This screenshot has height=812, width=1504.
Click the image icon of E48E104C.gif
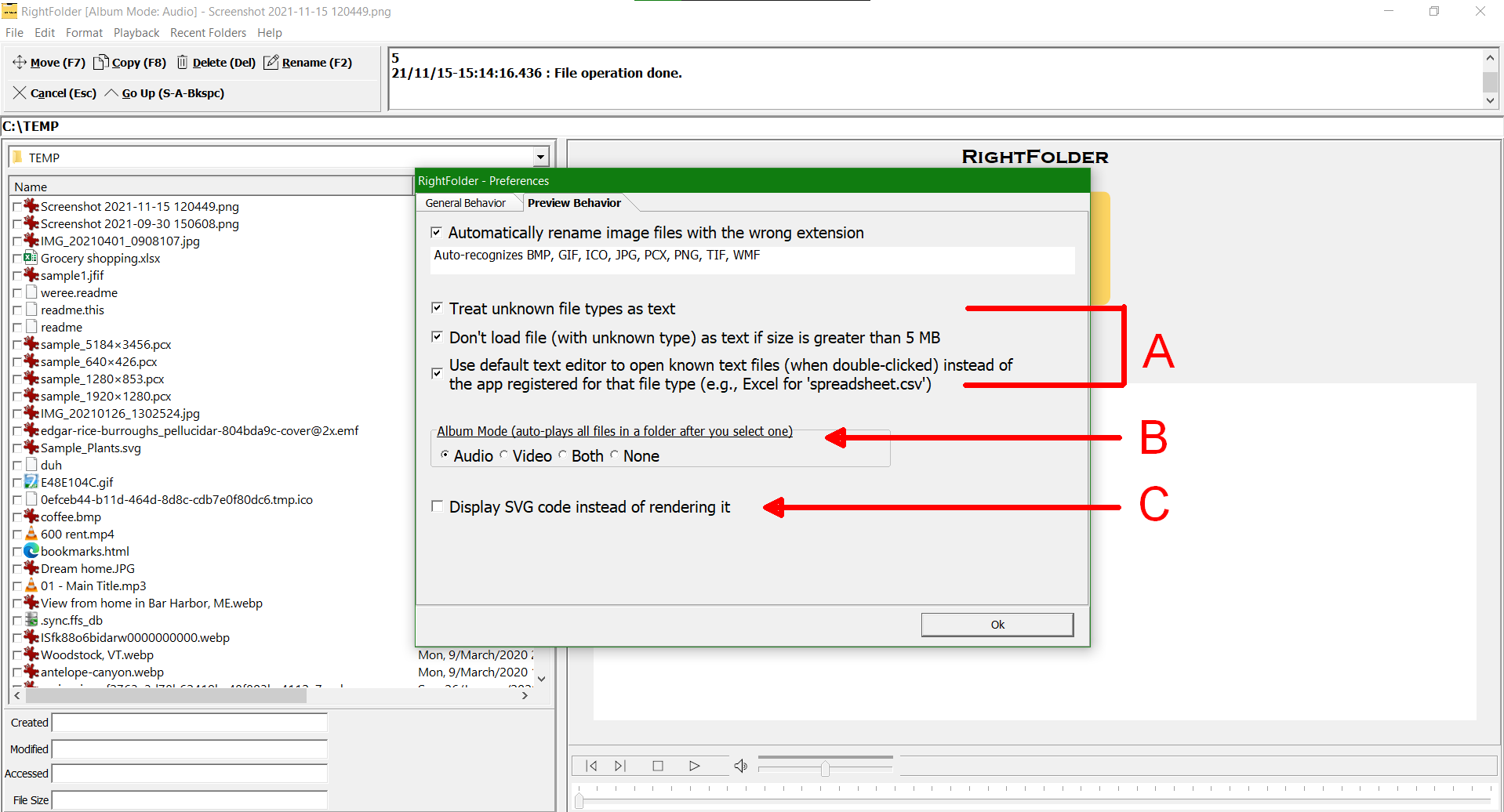click(31, 482)
